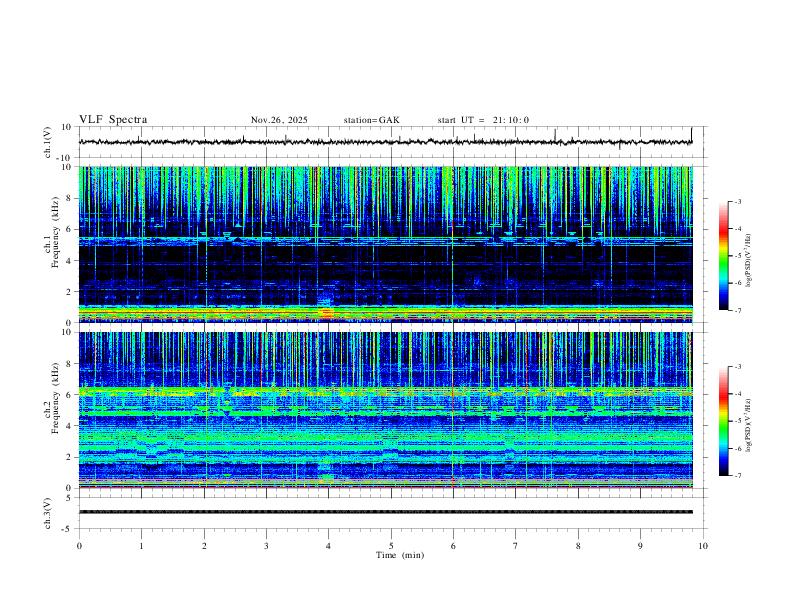792x612 pixels.
Task: Click the ch.3 black signal band
Action: pos(385,512)
